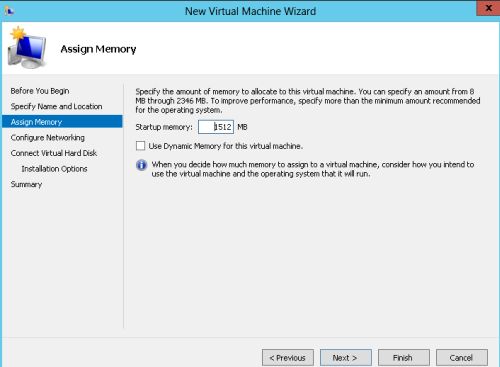Proceed with the Next button
This screenshot has width=500, height=367.
346,358
